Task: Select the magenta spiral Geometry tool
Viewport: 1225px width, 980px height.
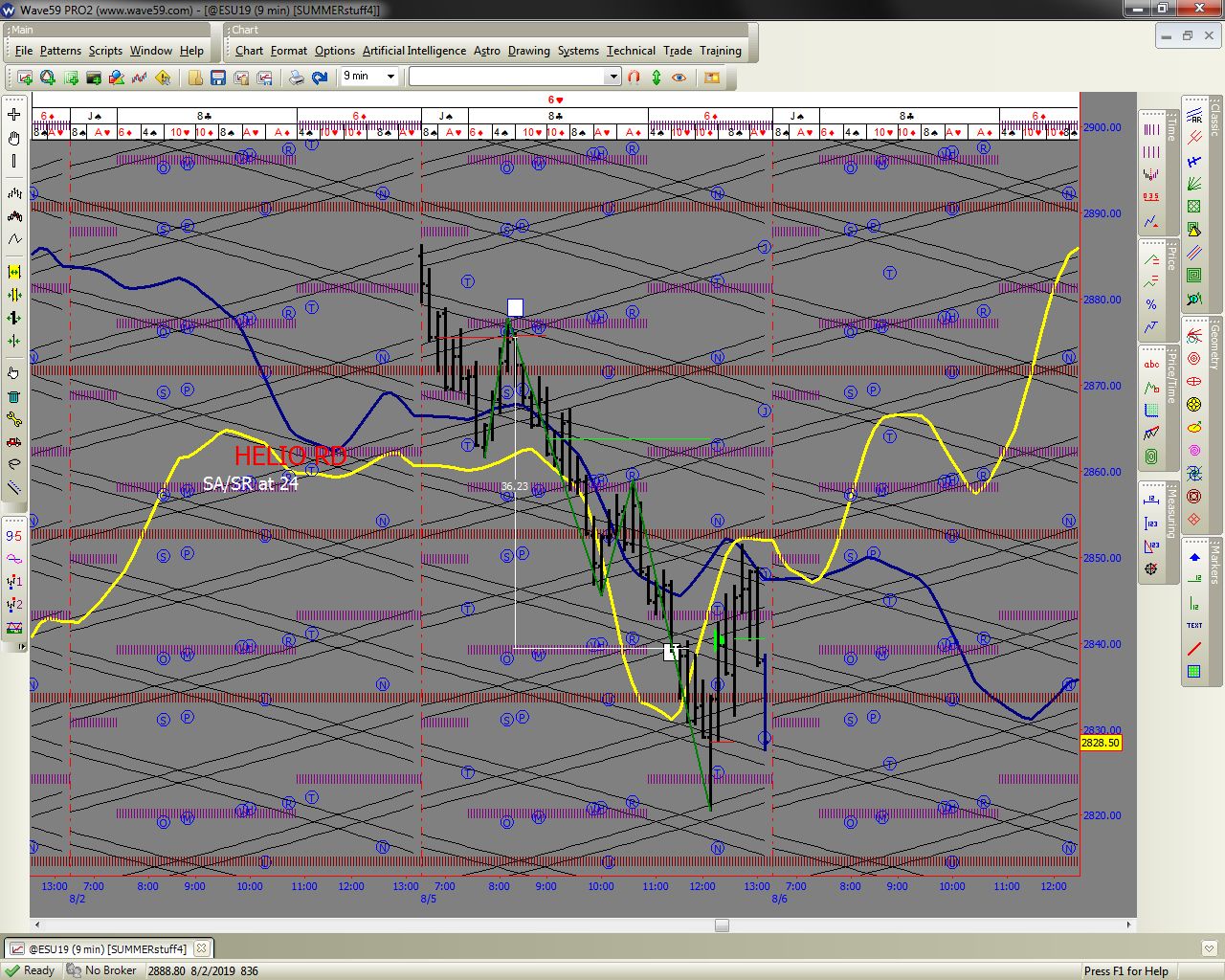Action: 1194,451
